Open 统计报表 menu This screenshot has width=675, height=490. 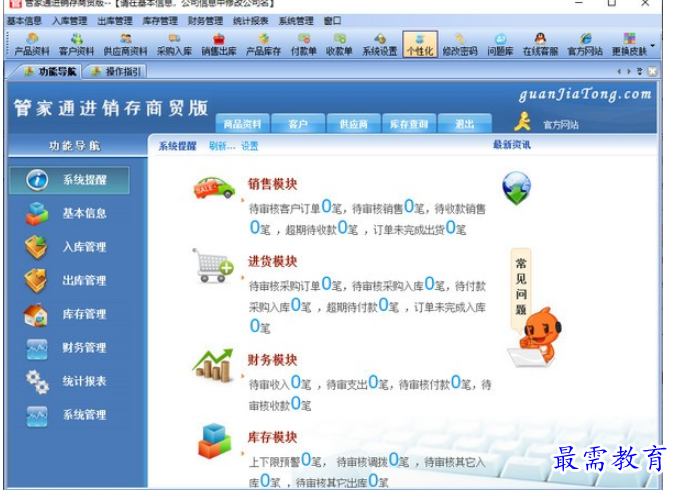point(251,20)
